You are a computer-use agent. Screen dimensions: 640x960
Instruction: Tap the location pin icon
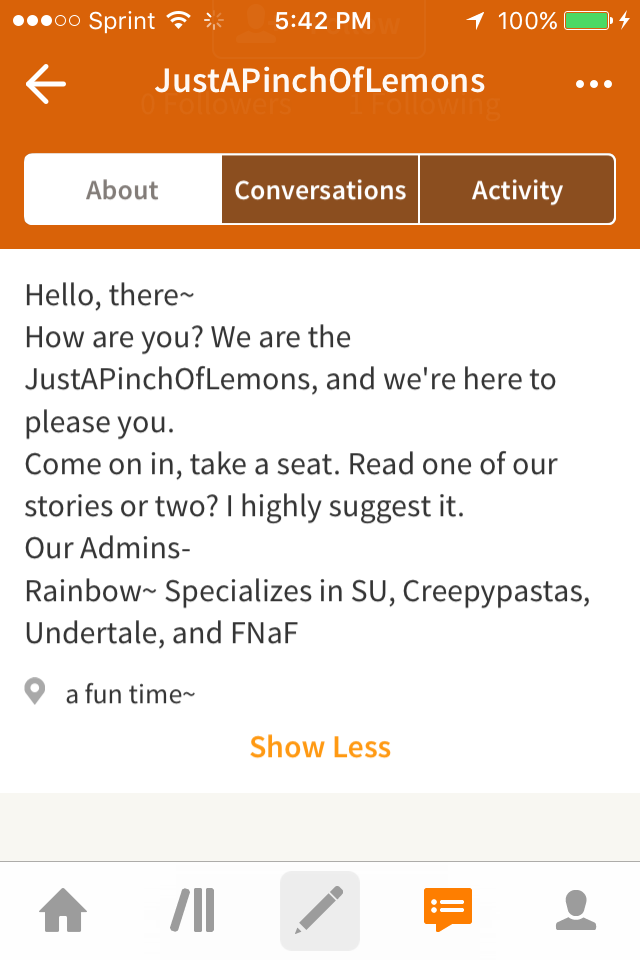35,692
